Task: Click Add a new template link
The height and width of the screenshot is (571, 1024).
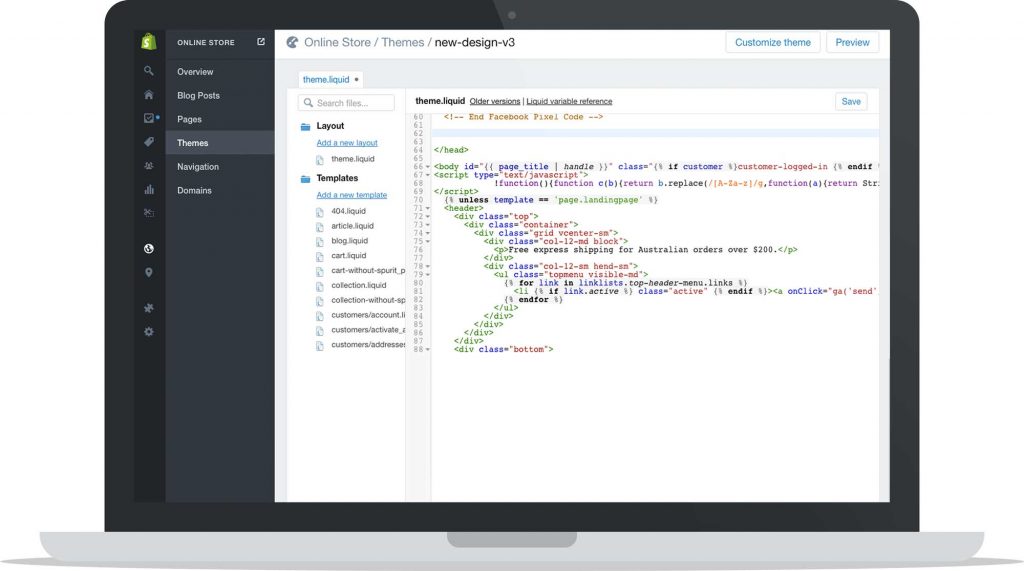Action: click(351, 195)
